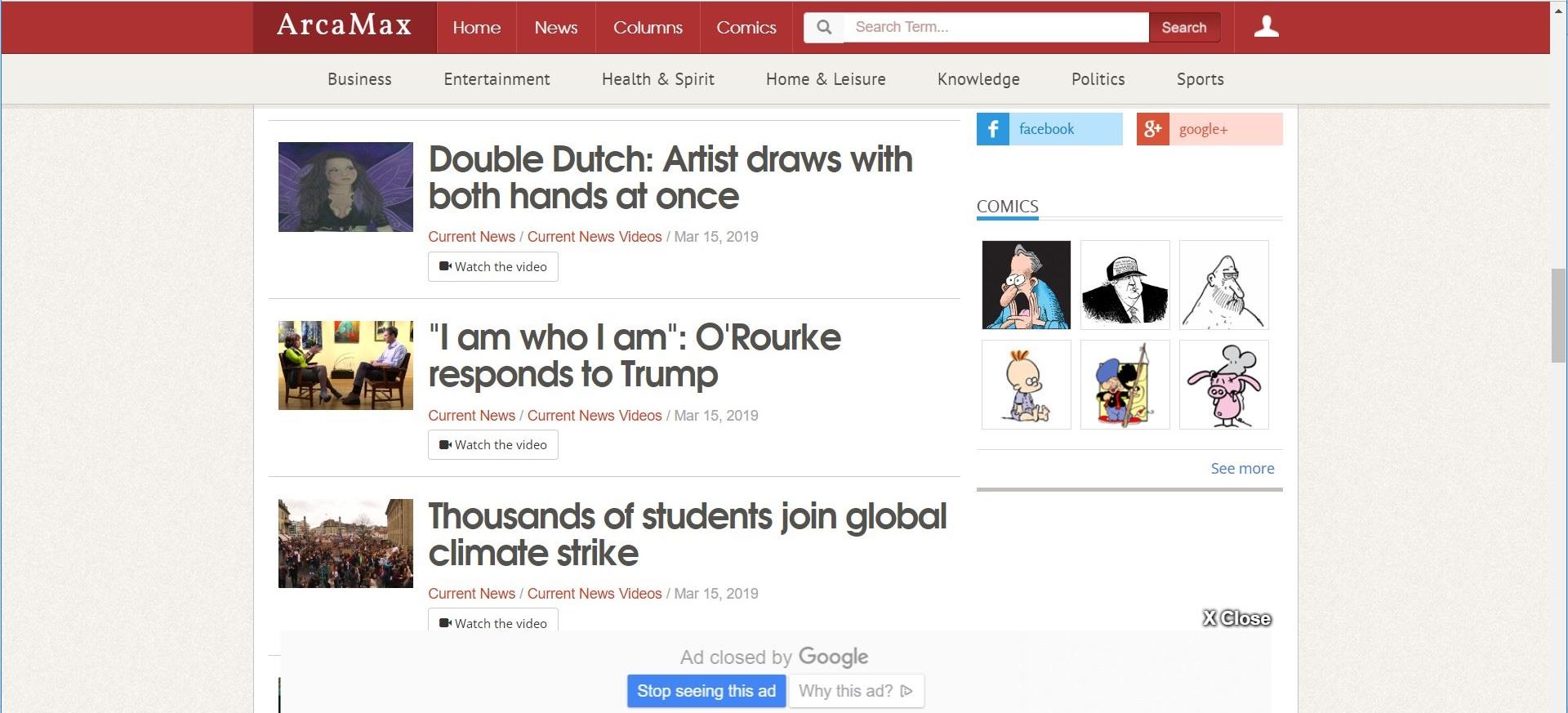Open the screaming man comic thumbnail
1568x713 pixels.
pyautogui.click(x=1027, y=285)
